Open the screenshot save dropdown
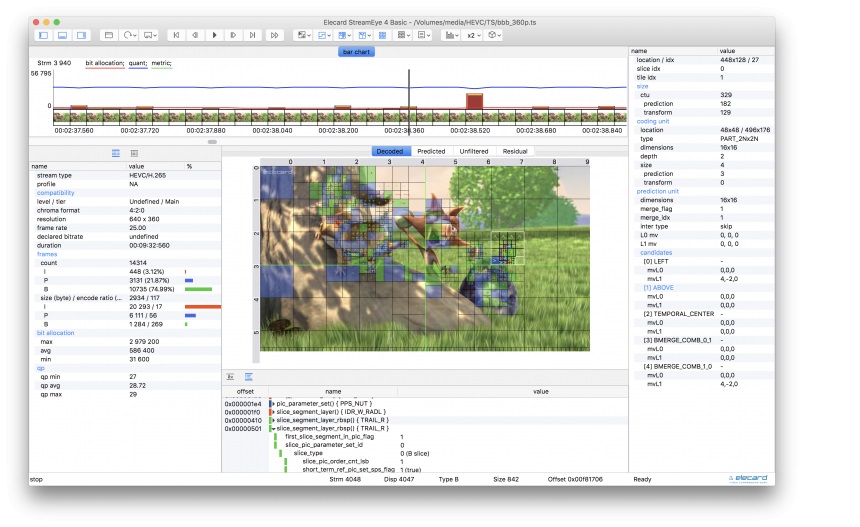860x527 pixels. coord(150,35)
